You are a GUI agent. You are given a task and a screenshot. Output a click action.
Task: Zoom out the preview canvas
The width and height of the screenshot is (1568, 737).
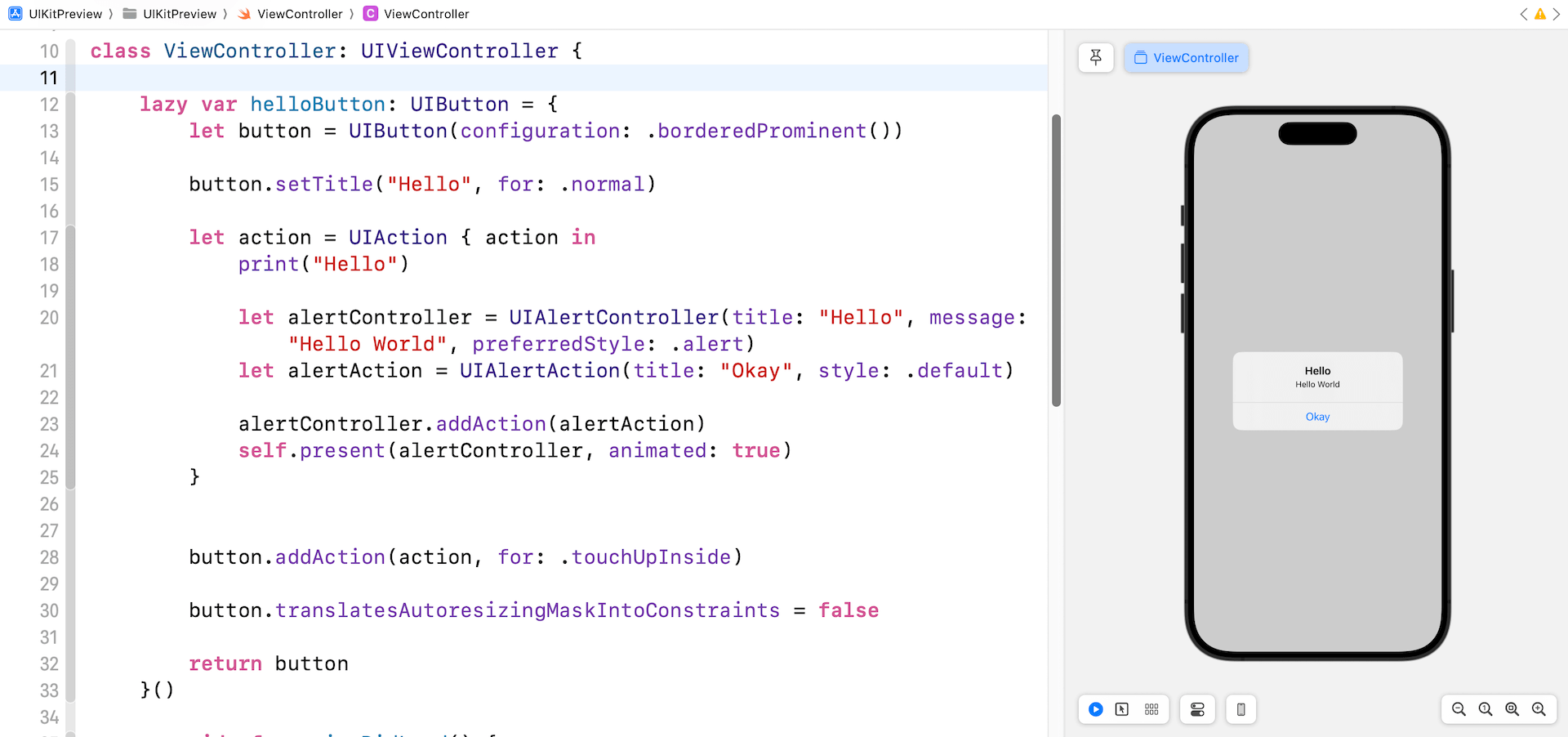click(1459, 709)
